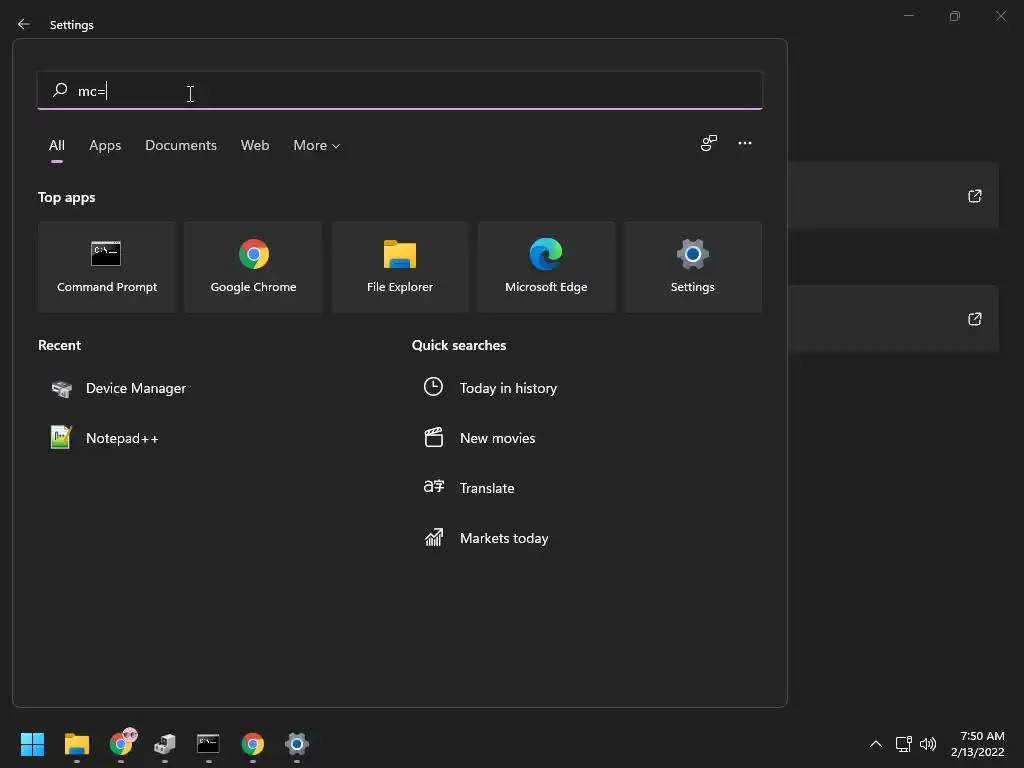Open second external link icon in Settings window

click(974, 319)
